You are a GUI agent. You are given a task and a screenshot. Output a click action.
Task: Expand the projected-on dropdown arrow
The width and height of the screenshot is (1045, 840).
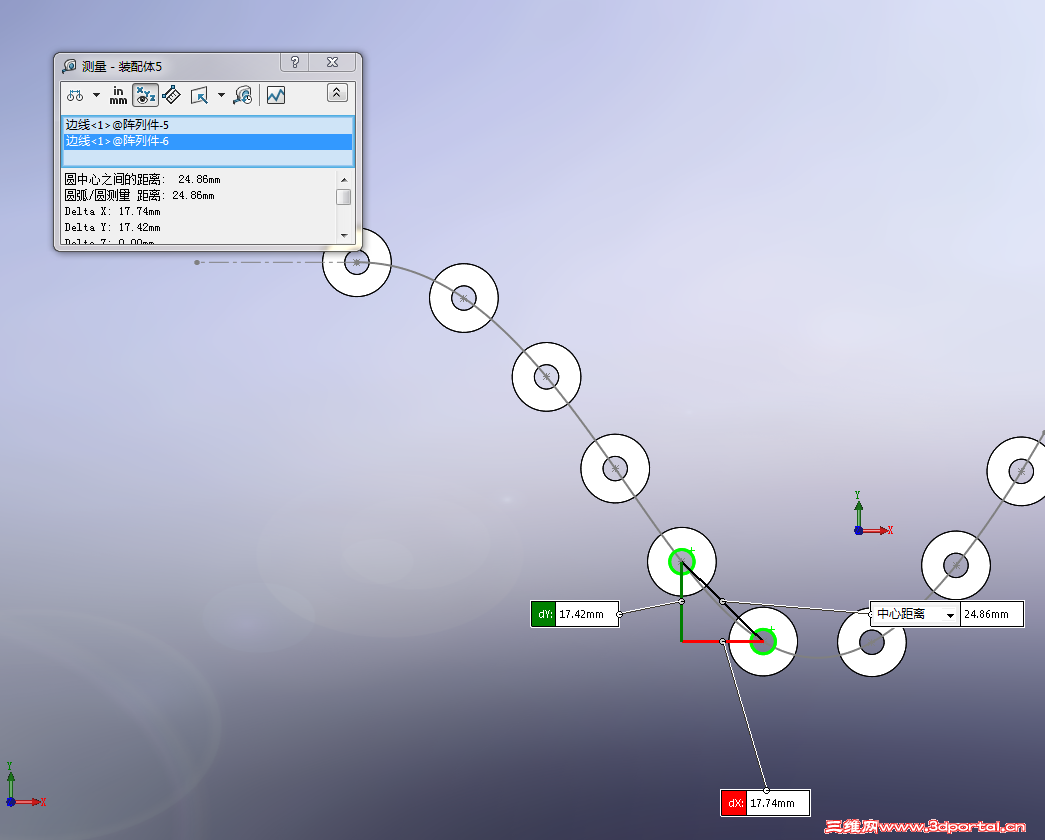[221, 95]
